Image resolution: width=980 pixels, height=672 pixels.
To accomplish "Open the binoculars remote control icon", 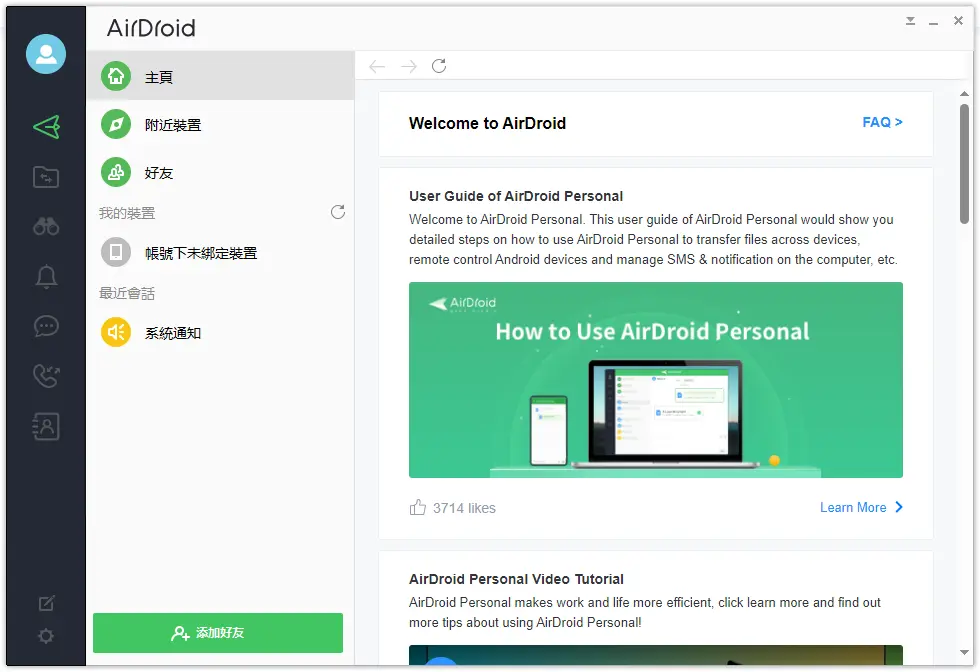I will point(46,226).
